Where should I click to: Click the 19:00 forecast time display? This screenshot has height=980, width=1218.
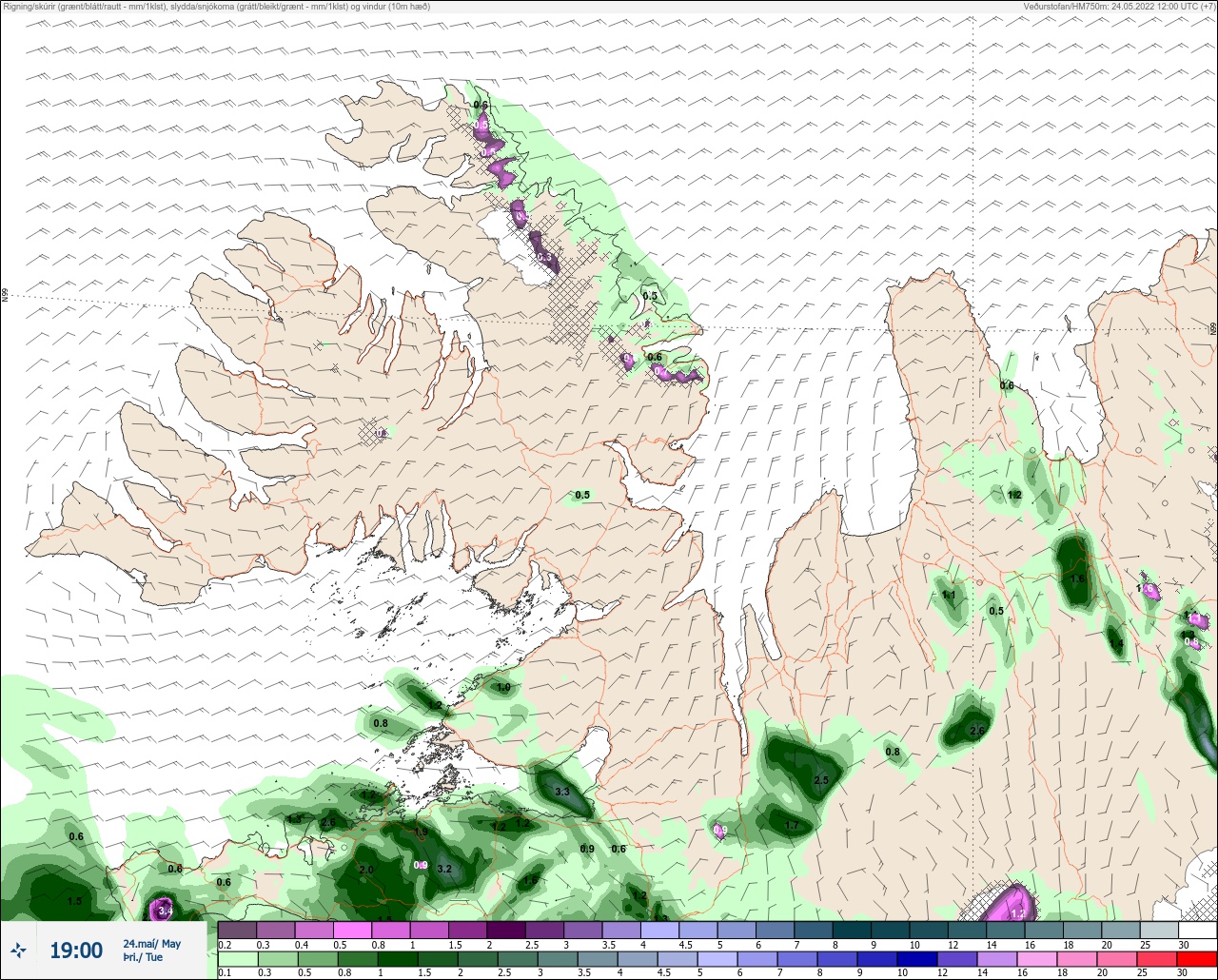click(x=76, y=951)
